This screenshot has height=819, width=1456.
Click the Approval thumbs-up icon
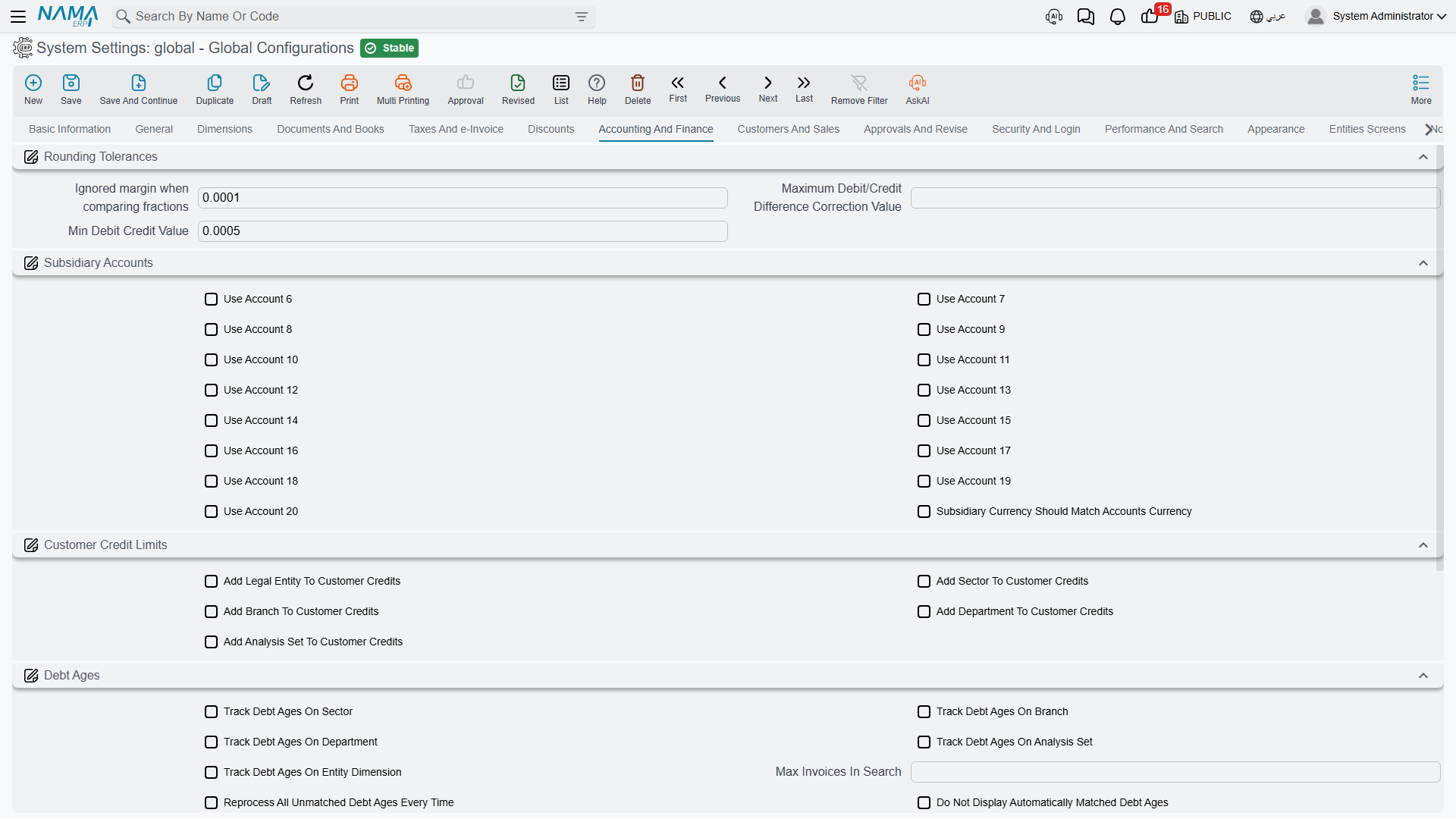click(466, 83)
